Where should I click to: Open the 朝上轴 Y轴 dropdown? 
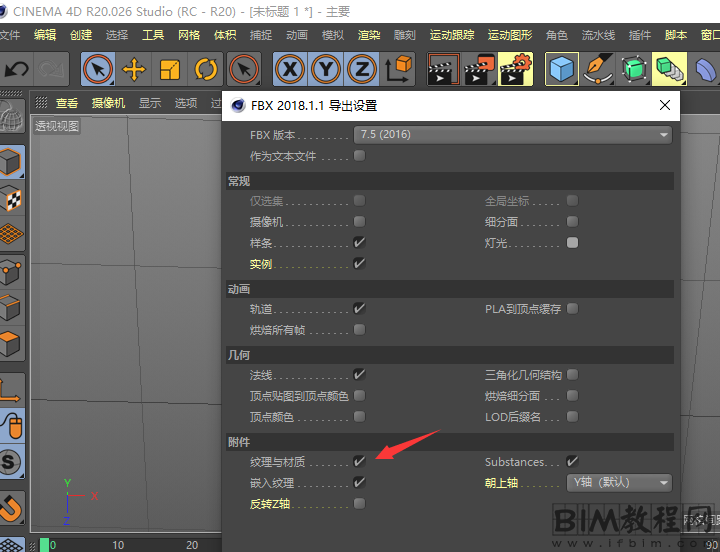(x=619, y=483)
